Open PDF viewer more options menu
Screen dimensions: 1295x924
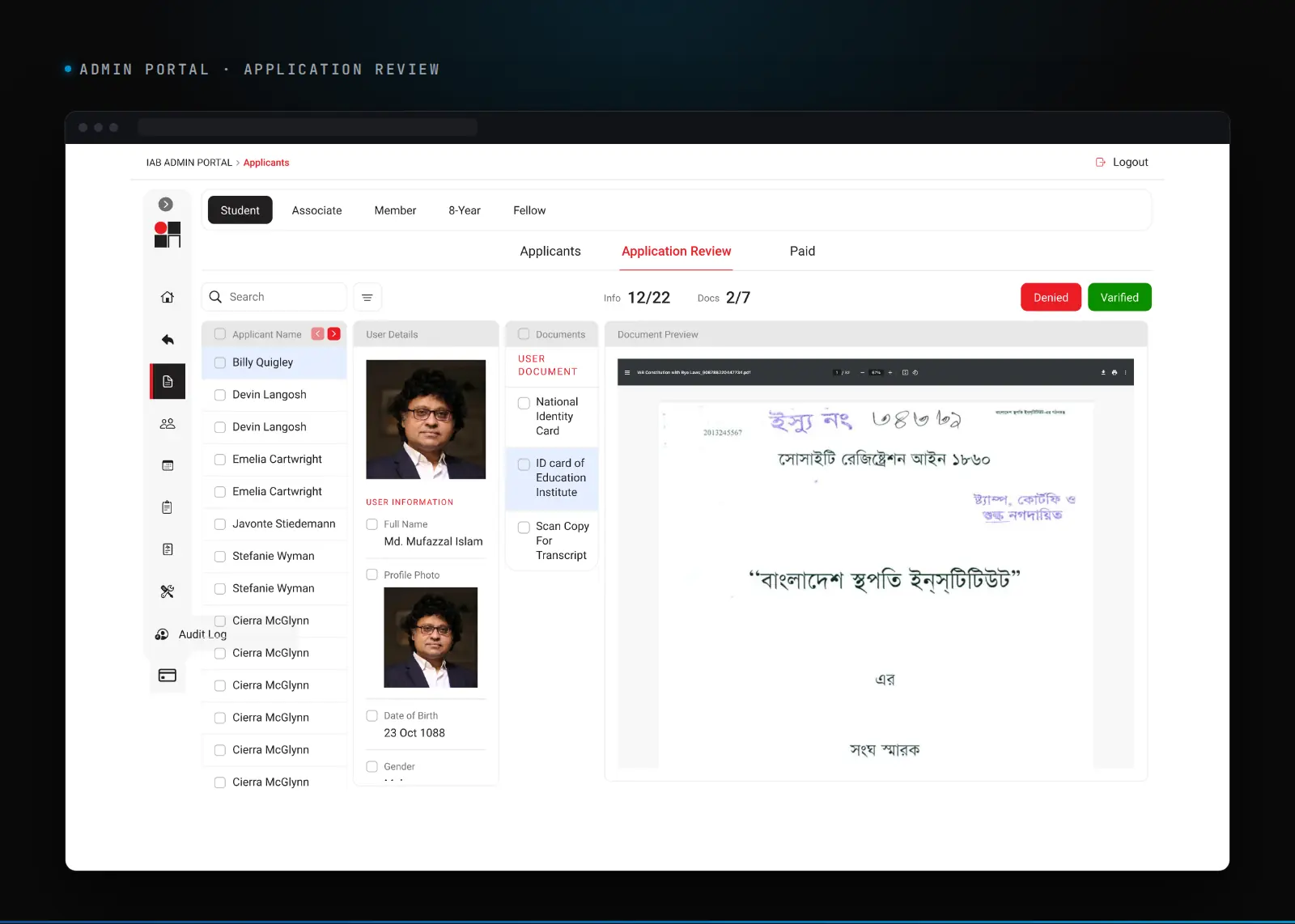click(x=1125, y=373)
